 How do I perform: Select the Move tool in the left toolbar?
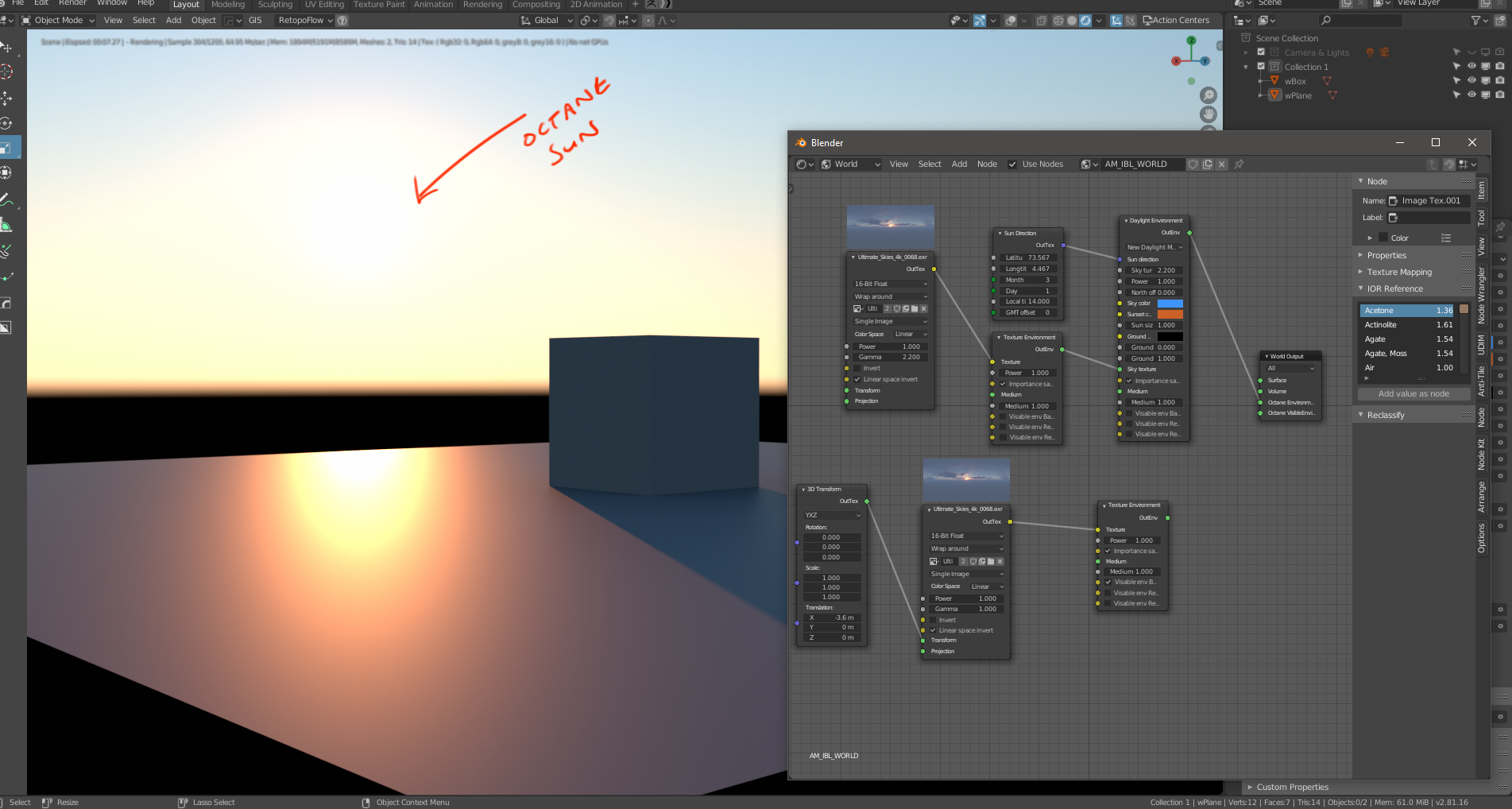(x=6, y=98)
